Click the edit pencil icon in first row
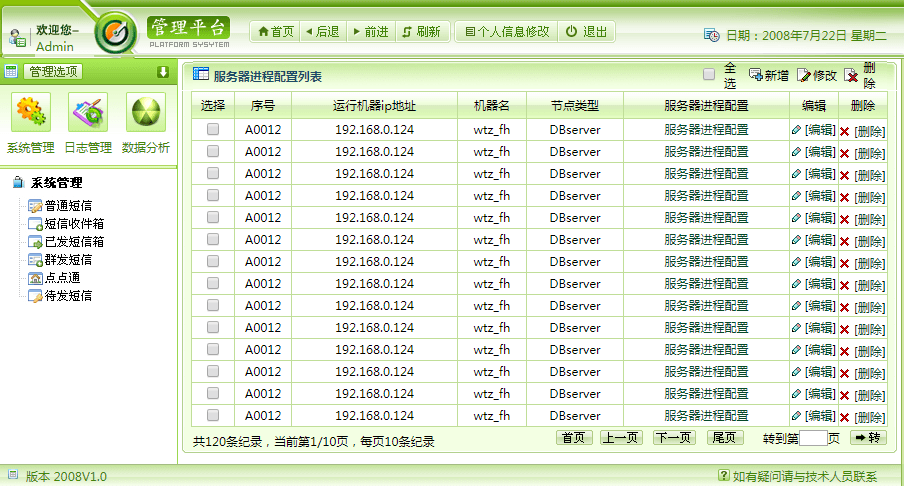The width and height of the screenshot is (904, 486). coord(796,130)
